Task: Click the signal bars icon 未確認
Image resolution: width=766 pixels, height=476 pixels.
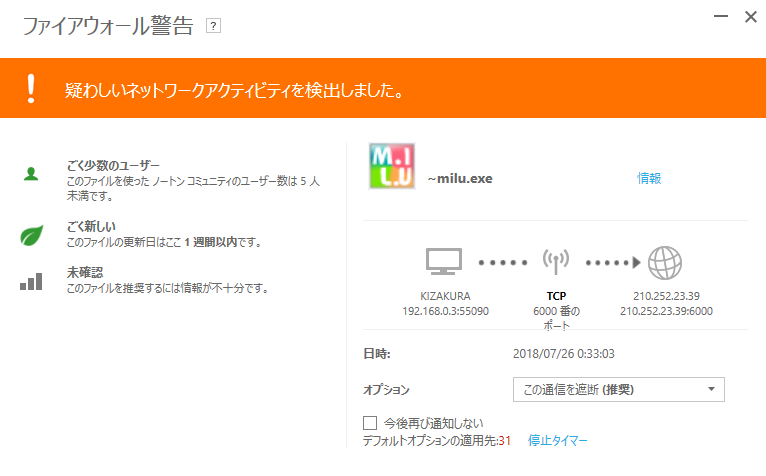Action: tap(31, 281)
